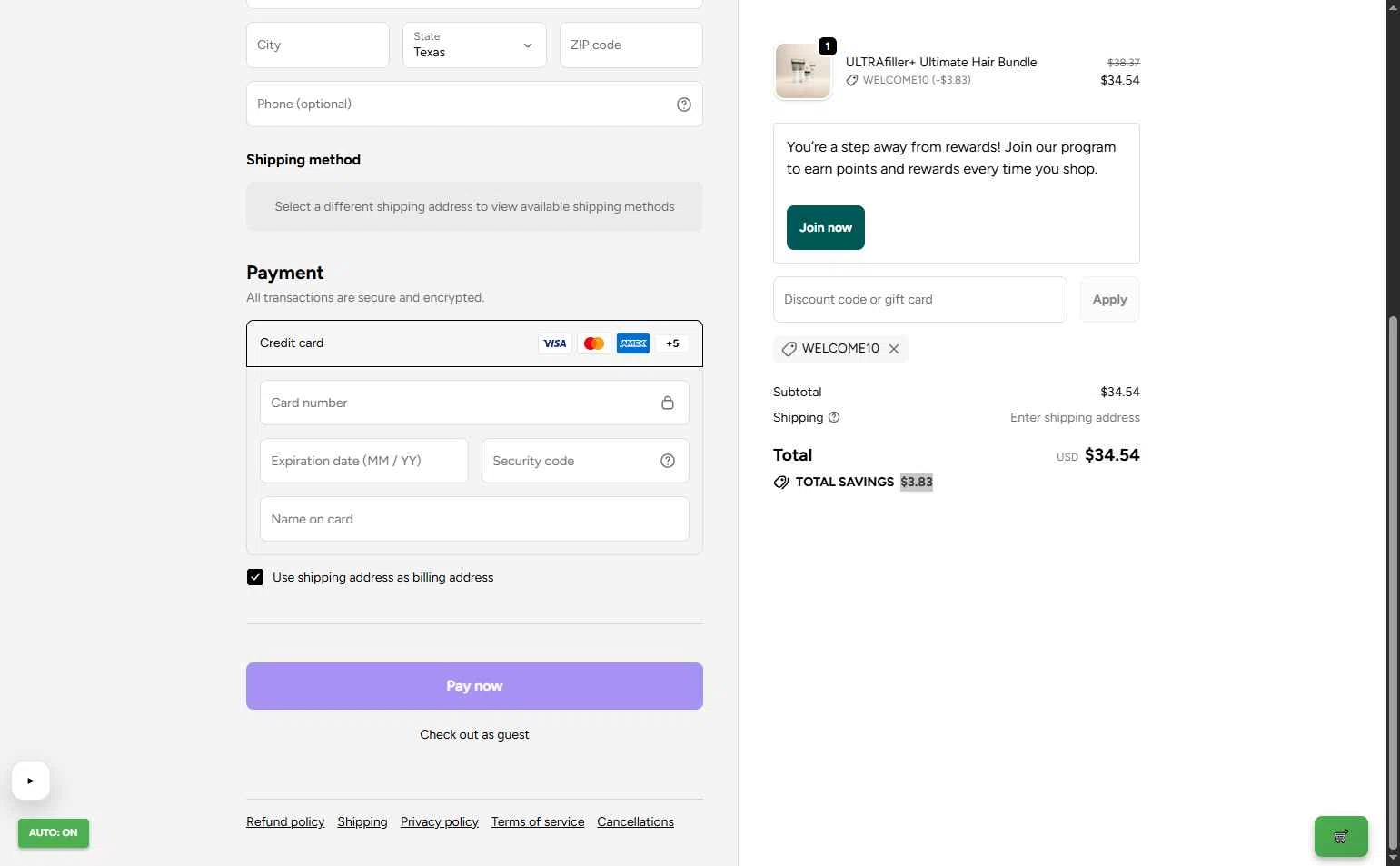Click the Join now rewards button

[x=826, y=227]
